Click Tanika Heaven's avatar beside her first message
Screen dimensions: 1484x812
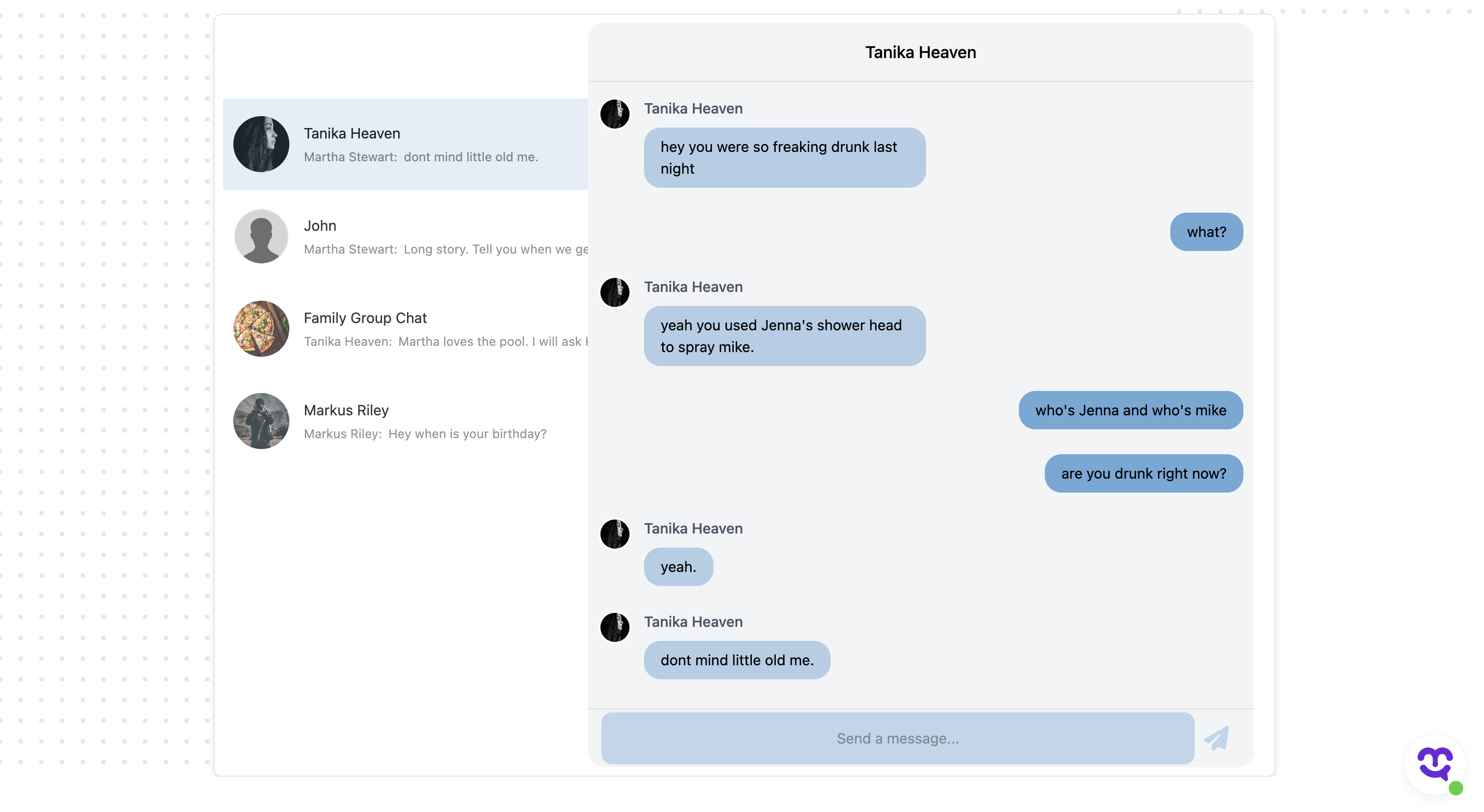coord(614,114)
